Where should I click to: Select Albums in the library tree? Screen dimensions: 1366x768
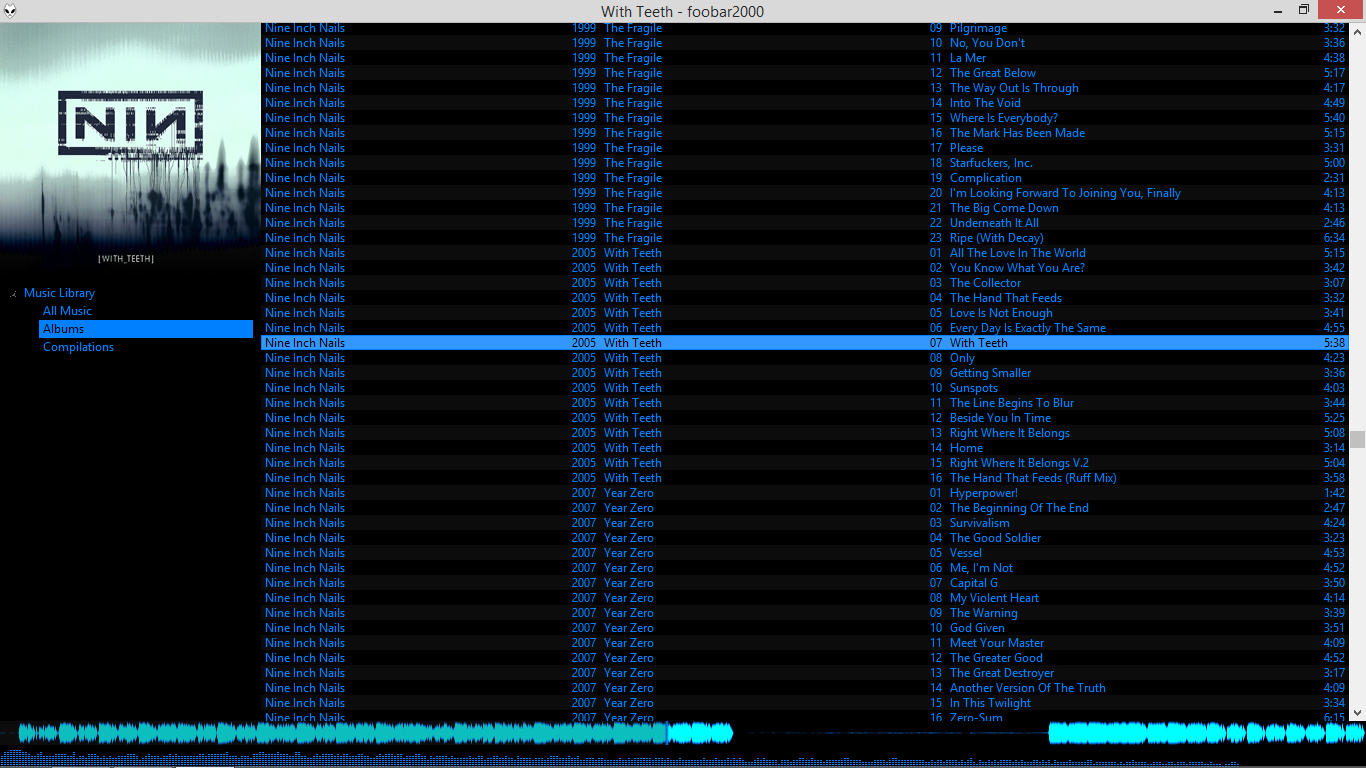pyautogui.click(x=63, y=329)
